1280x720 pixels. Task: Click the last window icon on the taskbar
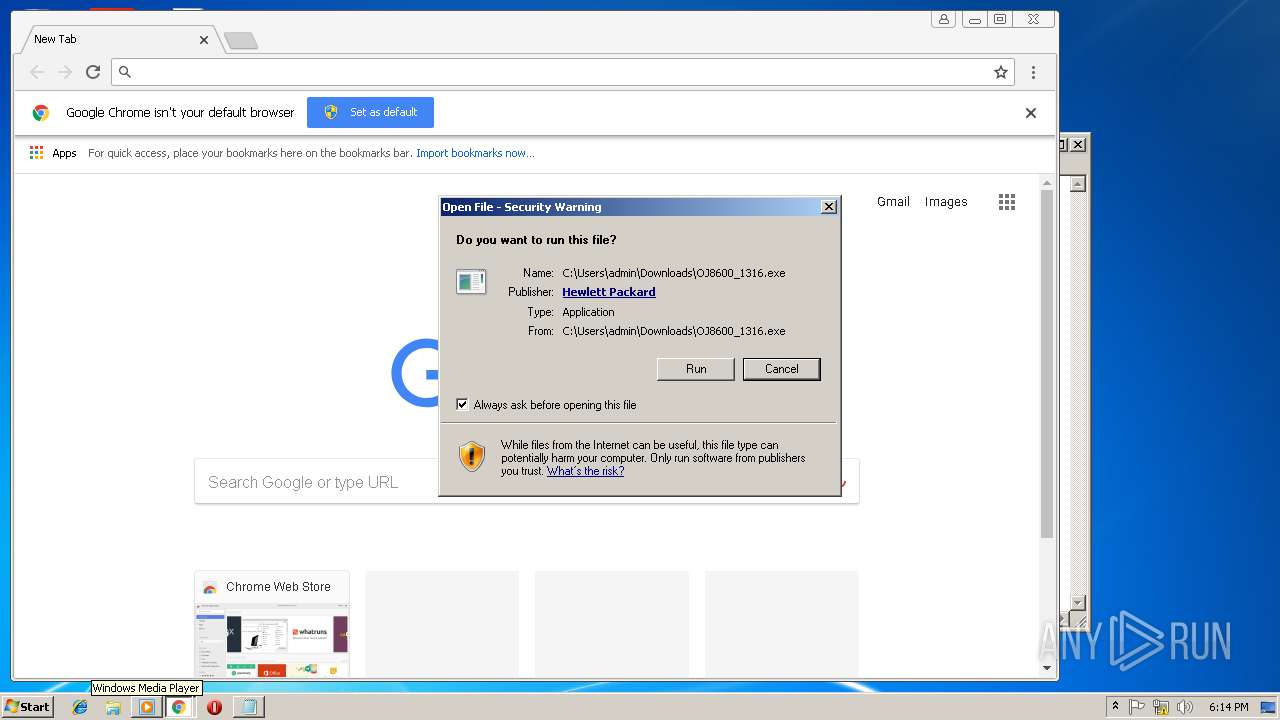click(x=248, y=707)
